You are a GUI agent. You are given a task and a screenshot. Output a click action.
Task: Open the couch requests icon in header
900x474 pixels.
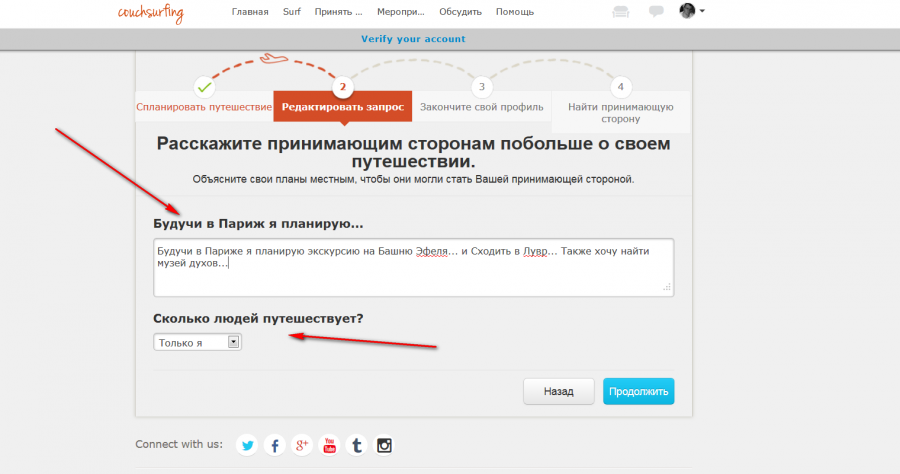pyautogui.click(x=620, y=11)
